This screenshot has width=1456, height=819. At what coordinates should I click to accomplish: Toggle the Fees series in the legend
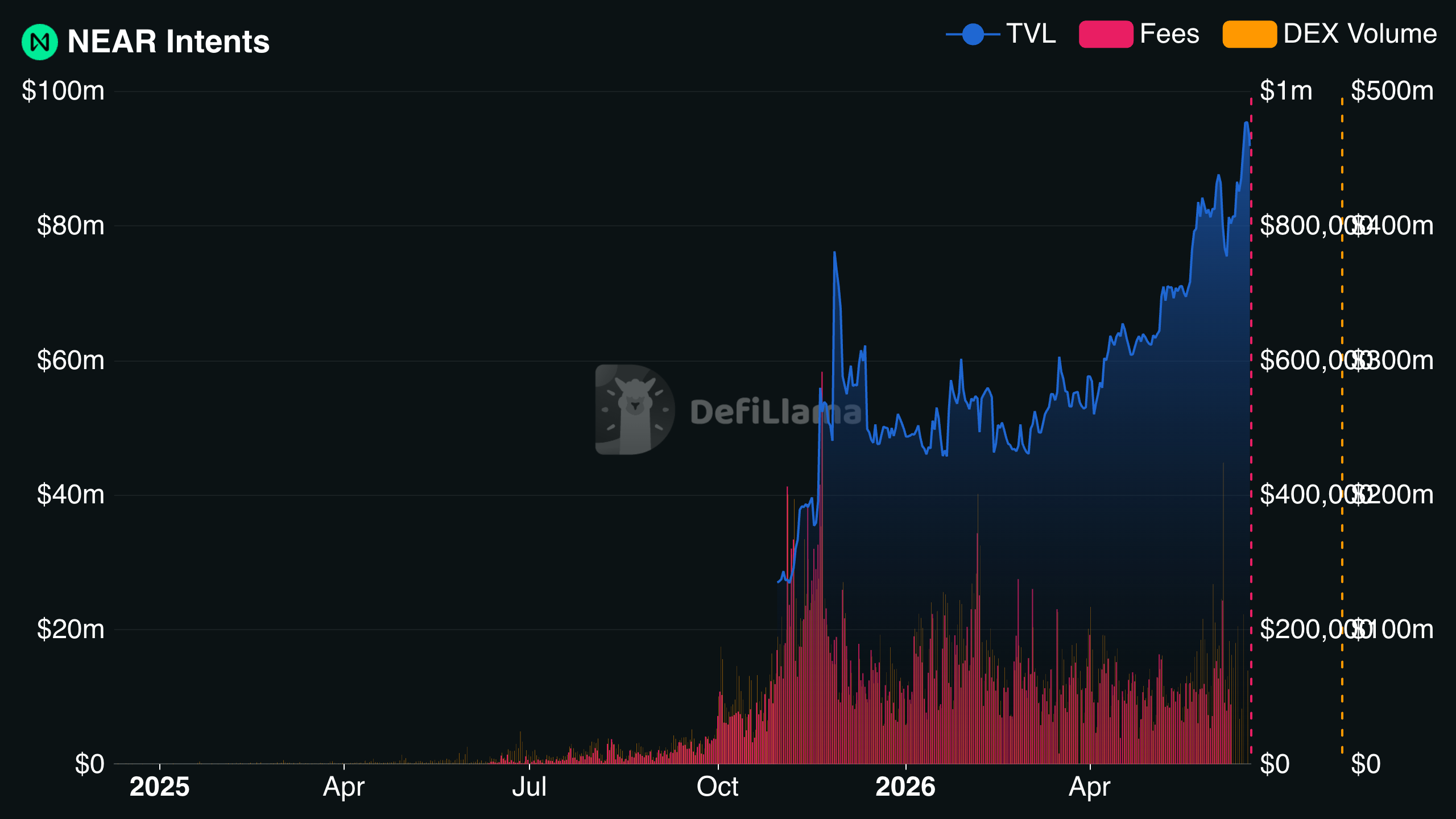(x=1139, y=34)
